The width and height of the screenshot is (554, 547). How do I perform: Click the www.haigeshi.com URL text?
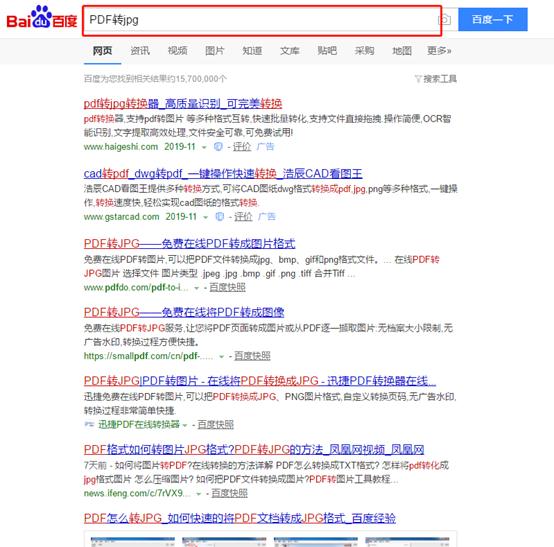pyautogui.click(x=121, y=147)
